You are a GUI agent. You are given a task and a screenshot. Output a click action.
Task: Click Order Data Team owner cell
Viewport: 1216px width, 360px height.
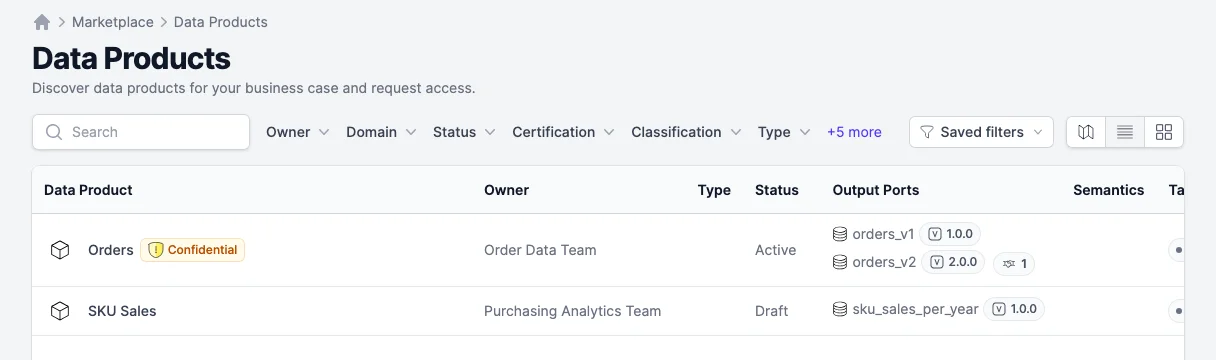pyautogui.click(x=540, y=250)
